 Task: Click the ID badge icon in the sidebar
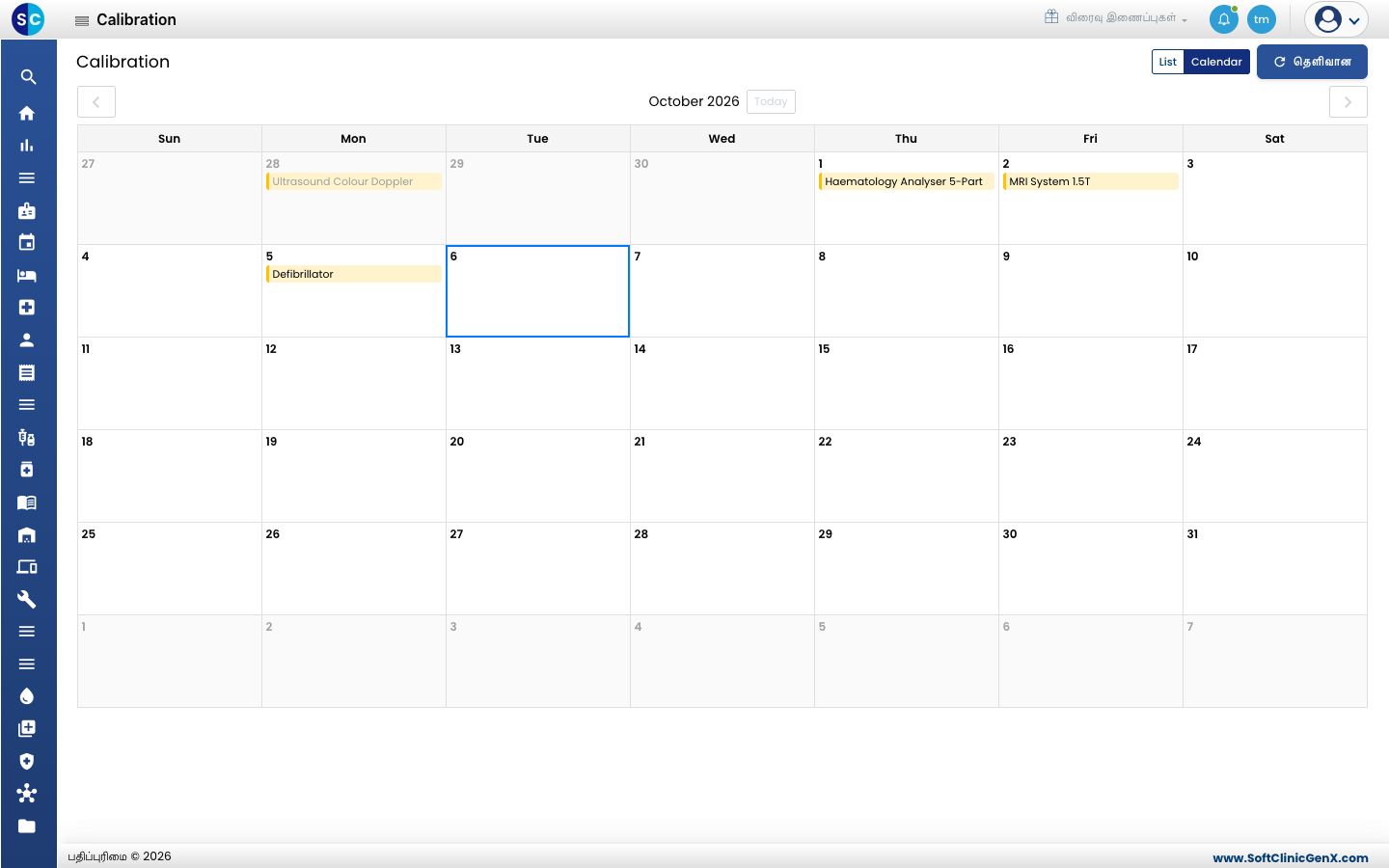pos(27,210)
